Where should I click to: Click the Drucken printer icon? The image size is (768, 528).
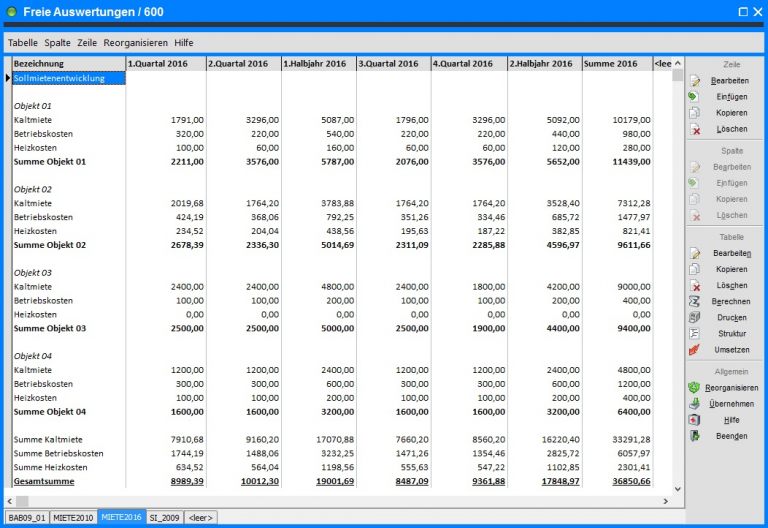click(x=694, y=318)
